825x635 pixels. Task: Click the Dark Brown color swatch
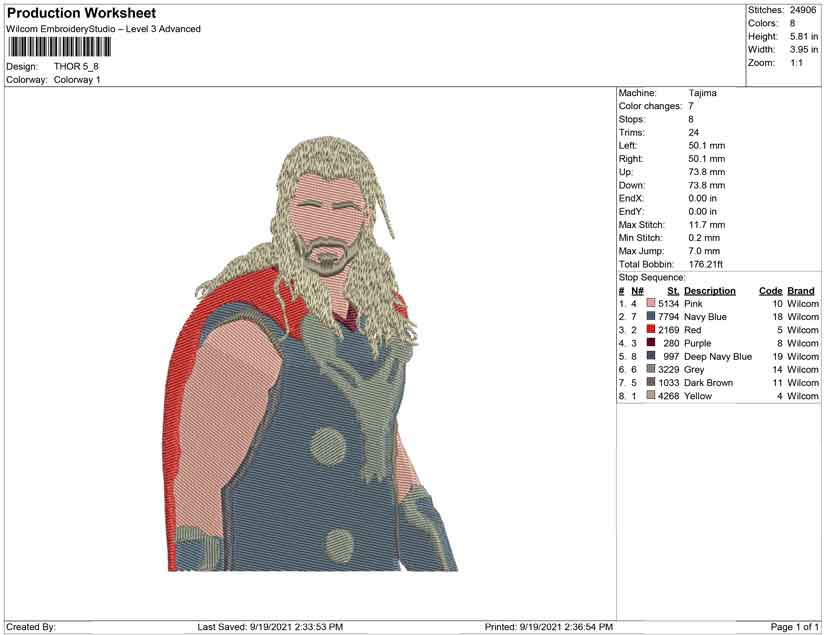pos(651,383)
